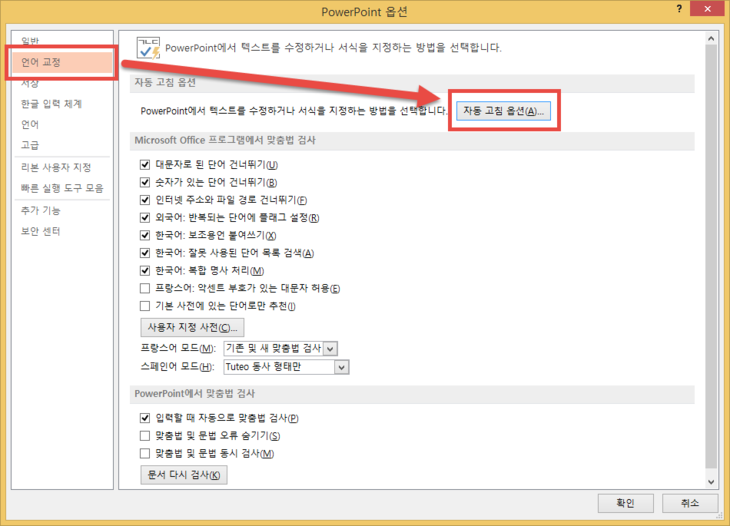Uncheck 숫자가 있는 단어 건너뛰기
This screenshot has height=526, width=730.
tap(145, 182)
